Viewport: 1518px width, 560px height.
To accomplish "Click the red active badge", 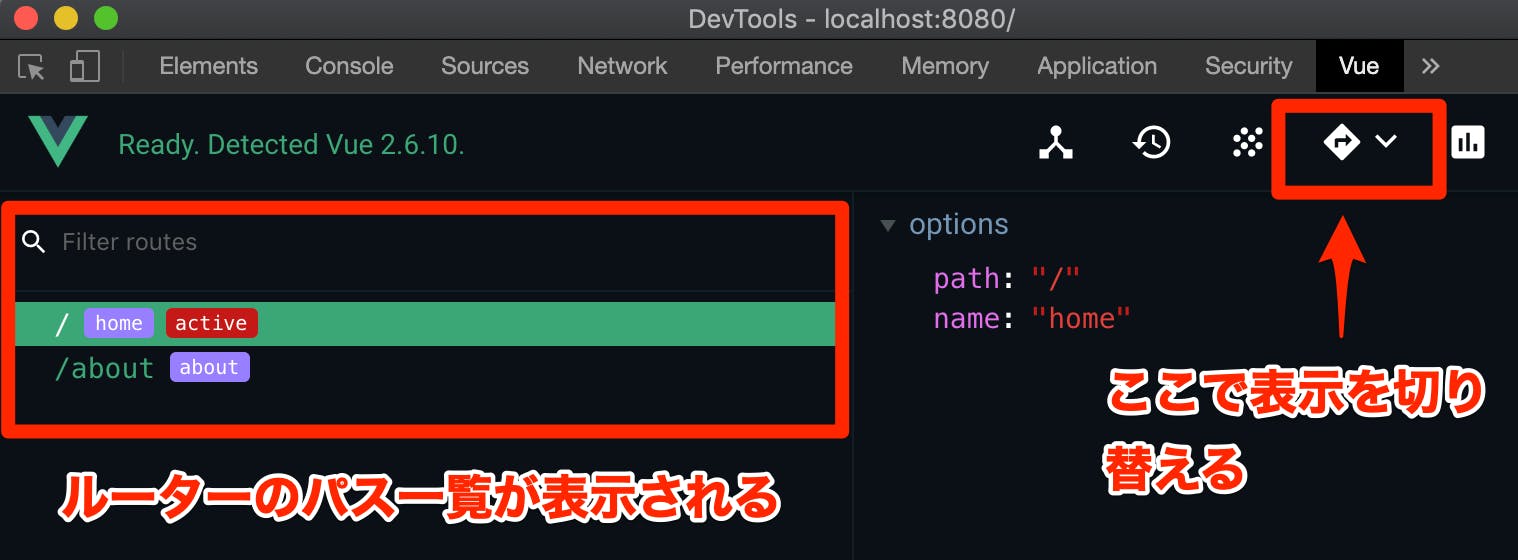I will tap(212, 323).
